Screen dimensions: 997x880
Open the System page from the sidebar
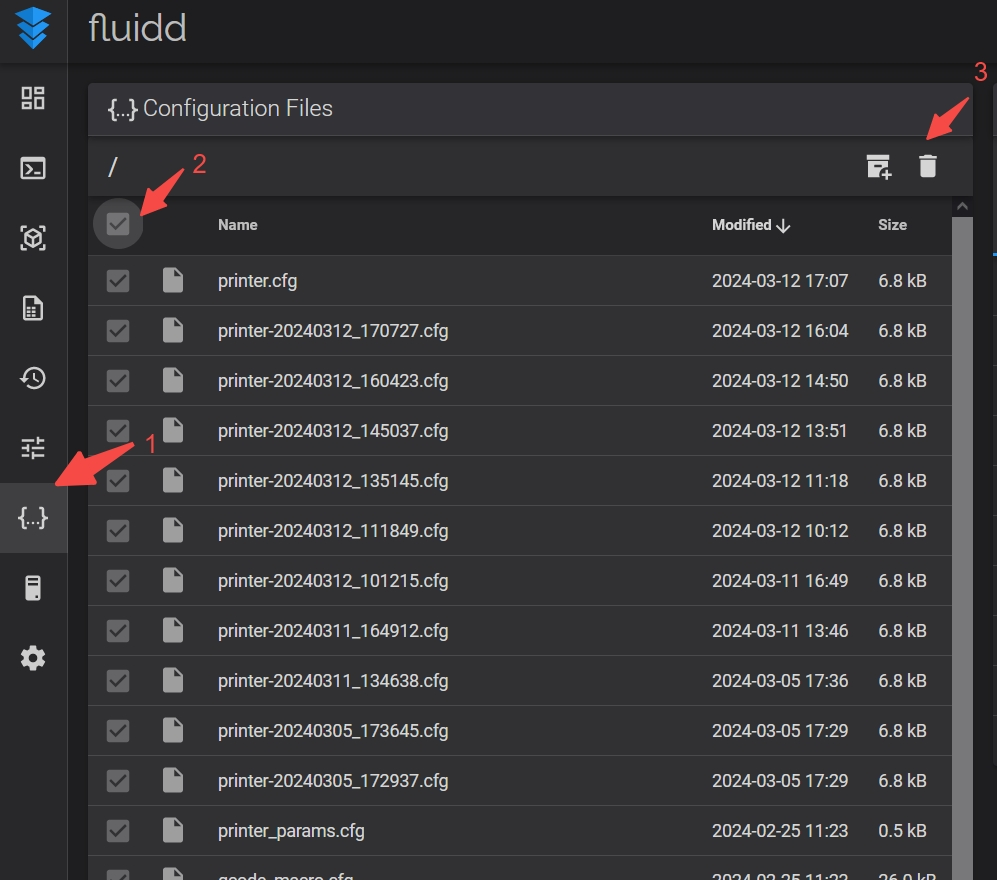(x=32, y=588)
